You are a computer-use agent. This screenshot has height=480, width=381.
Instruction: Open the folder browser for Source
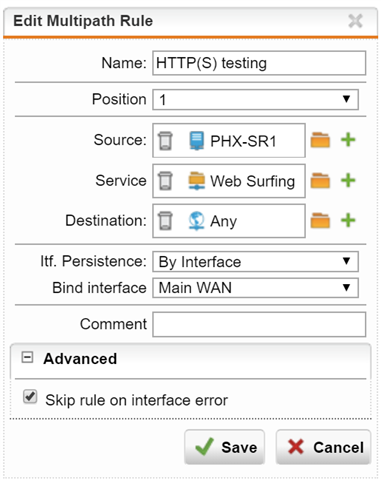tap(320, 140)
